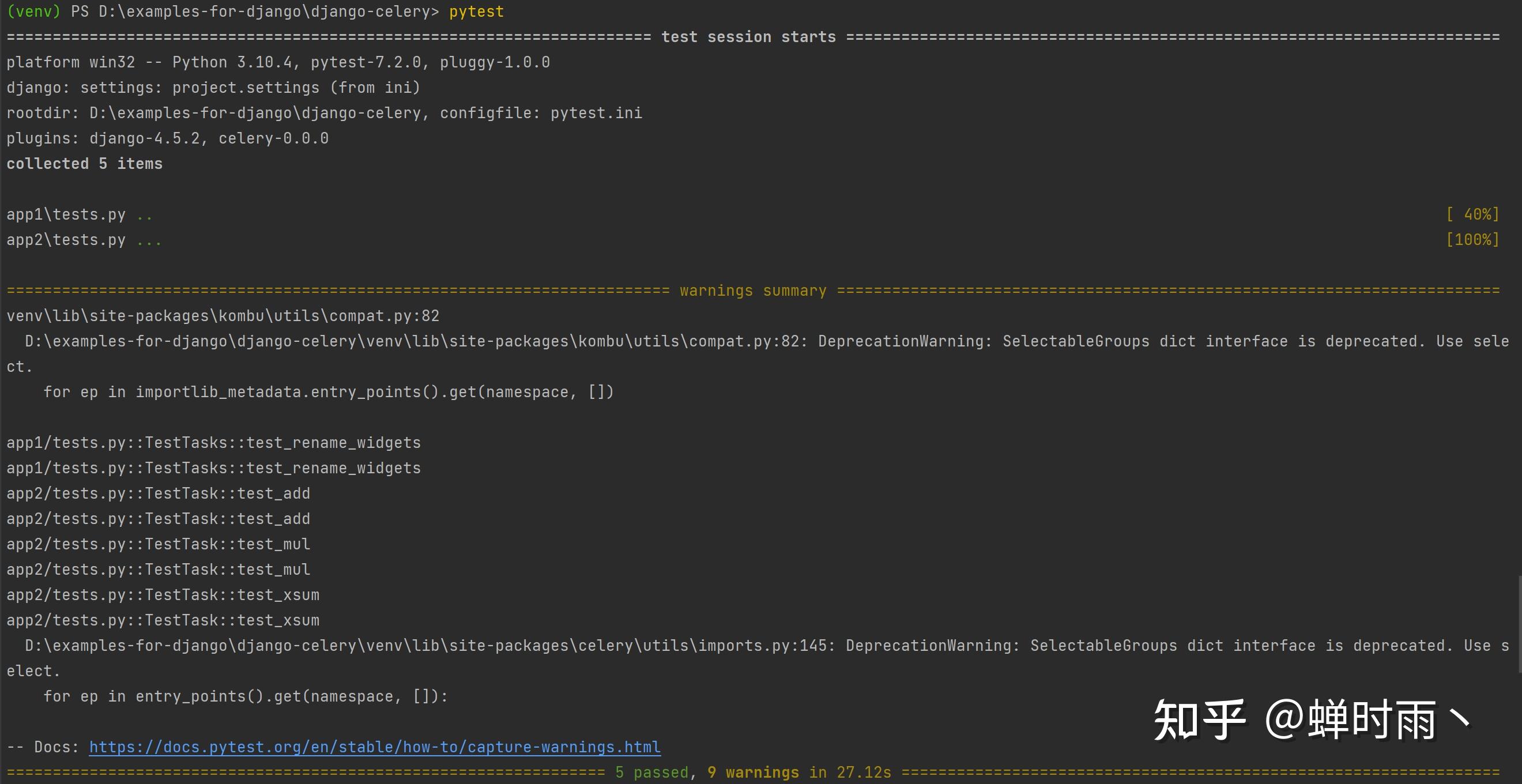Viewport: 1522px width, 784px height.
Task: Click the last TestTask::test_xsum entry
Action: pos(163,620)
